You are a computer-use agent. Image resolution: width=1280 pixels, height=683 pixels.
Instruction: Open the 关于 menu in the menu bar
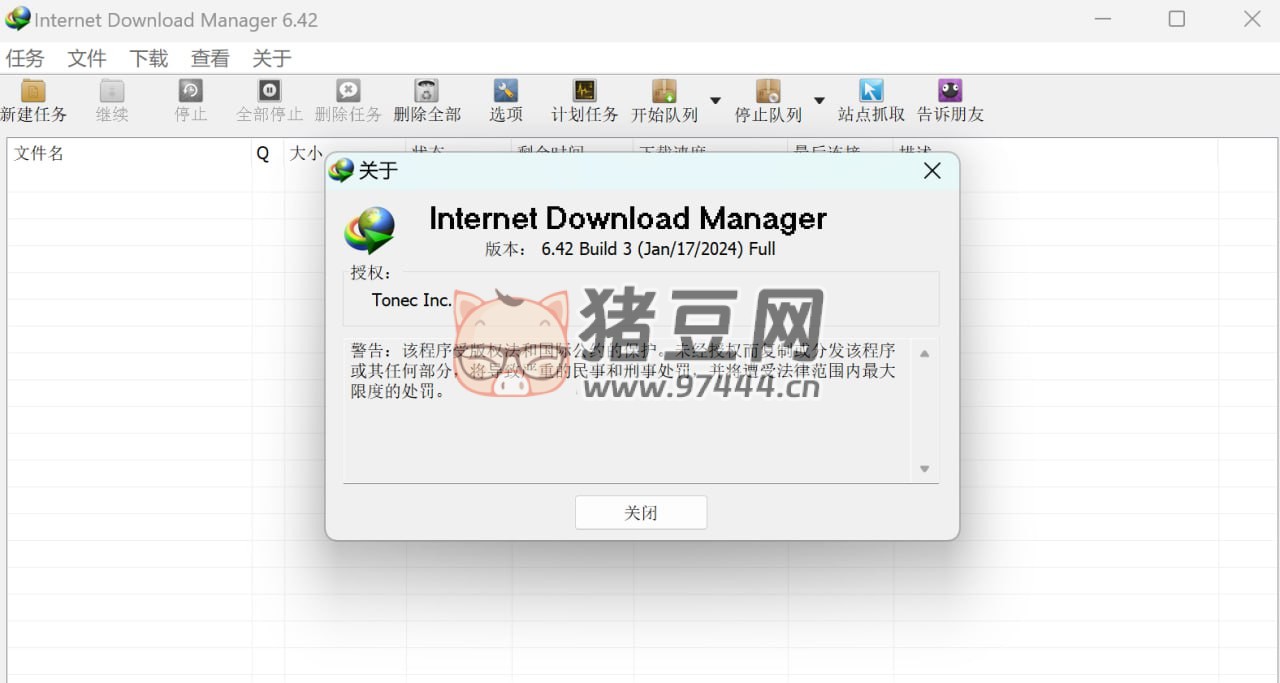(x=271, y=59)
